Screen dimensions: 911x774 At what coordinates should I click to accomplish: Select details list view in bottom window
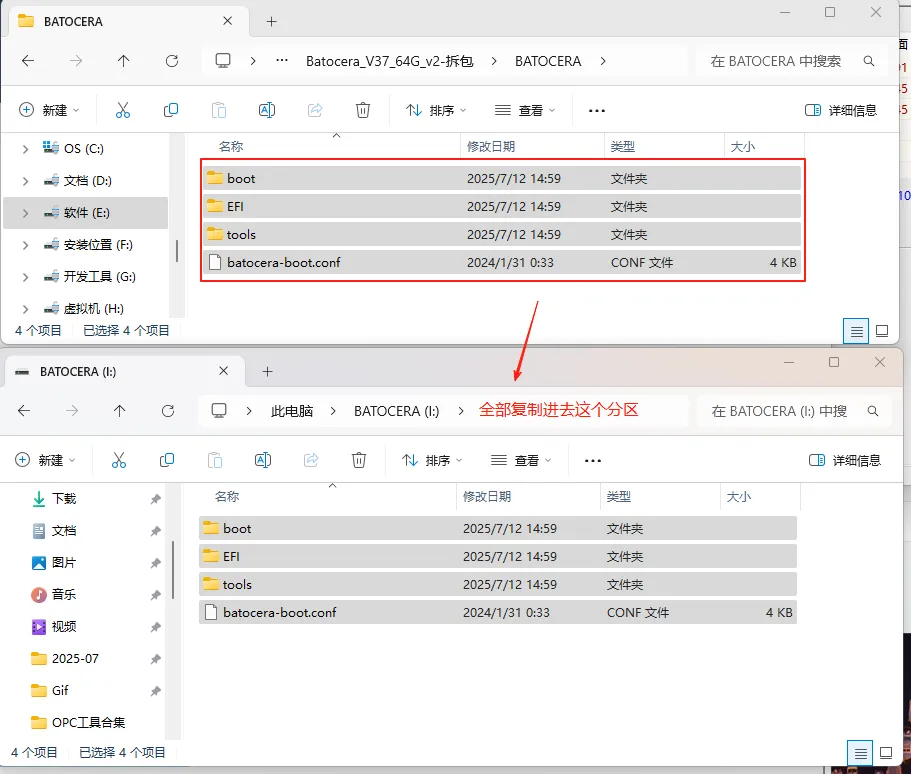tap(857, 752)
